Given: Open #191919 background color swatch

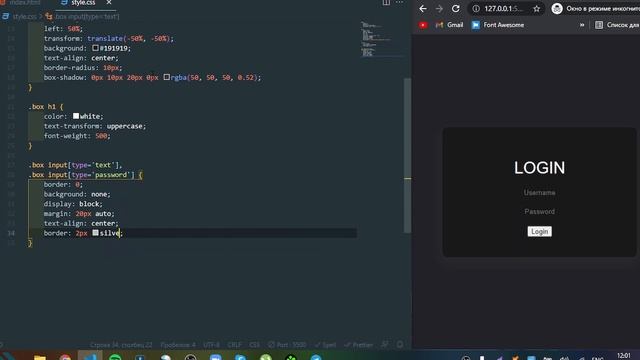Looking at the screenshot, I should (x=95, y=48).
